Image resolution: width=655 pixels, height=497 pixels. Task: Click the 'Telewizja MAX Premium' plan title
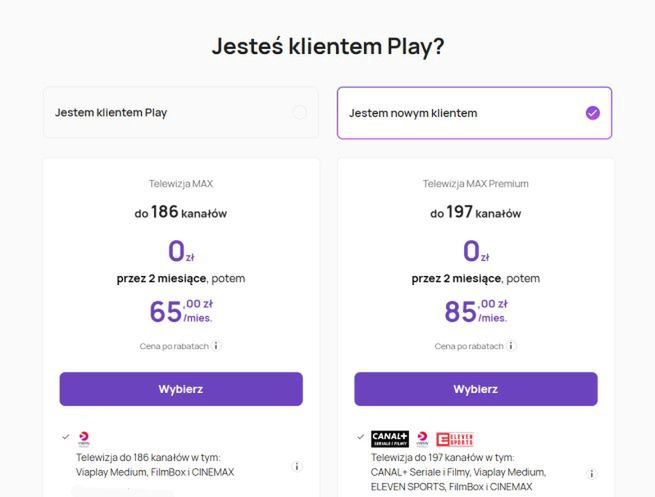(475, 184)
